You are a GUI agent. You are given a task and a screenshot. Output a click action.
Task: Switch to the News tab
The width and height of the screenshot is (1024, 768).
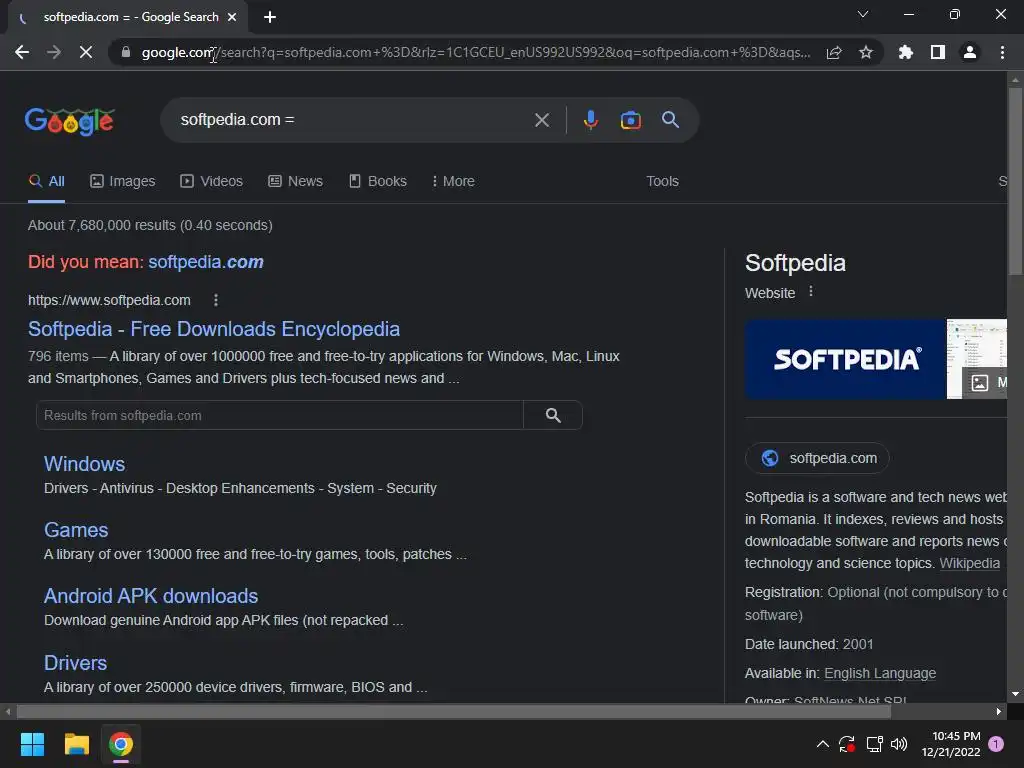pyautogui.click(x=295, y=182)
